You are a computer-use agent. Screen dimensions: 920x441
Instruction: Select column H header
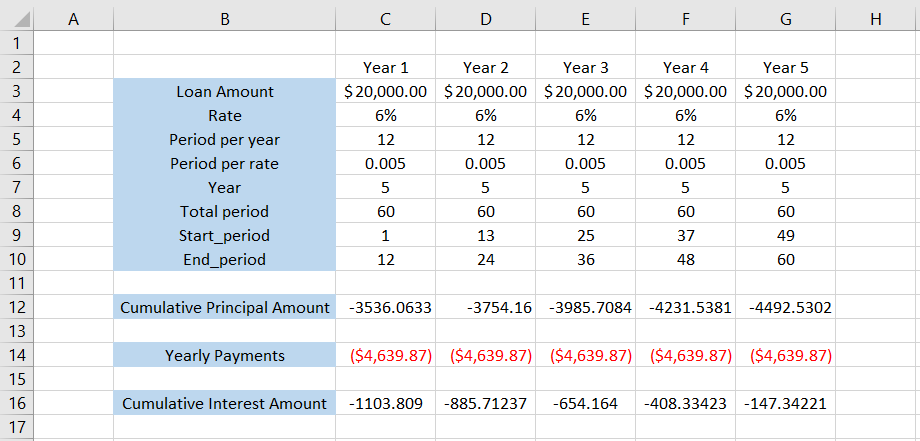click(x=876, y=19)
